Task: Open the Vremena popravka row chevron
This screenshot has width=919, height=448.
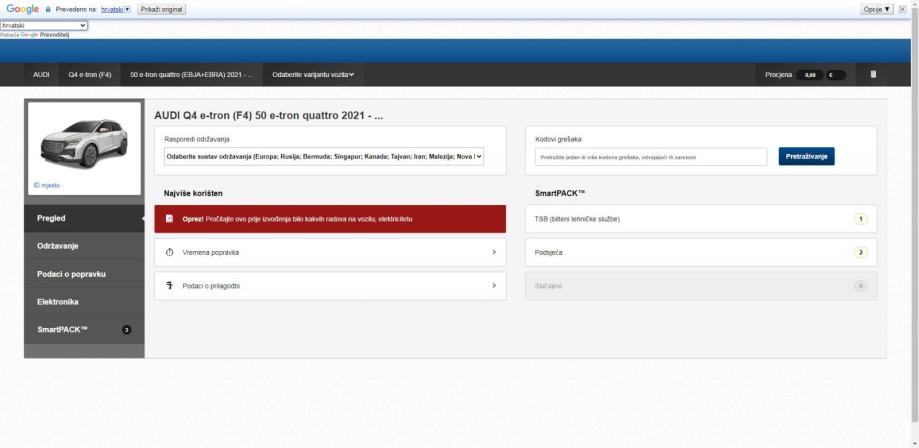Action: (x=494, y=252)
